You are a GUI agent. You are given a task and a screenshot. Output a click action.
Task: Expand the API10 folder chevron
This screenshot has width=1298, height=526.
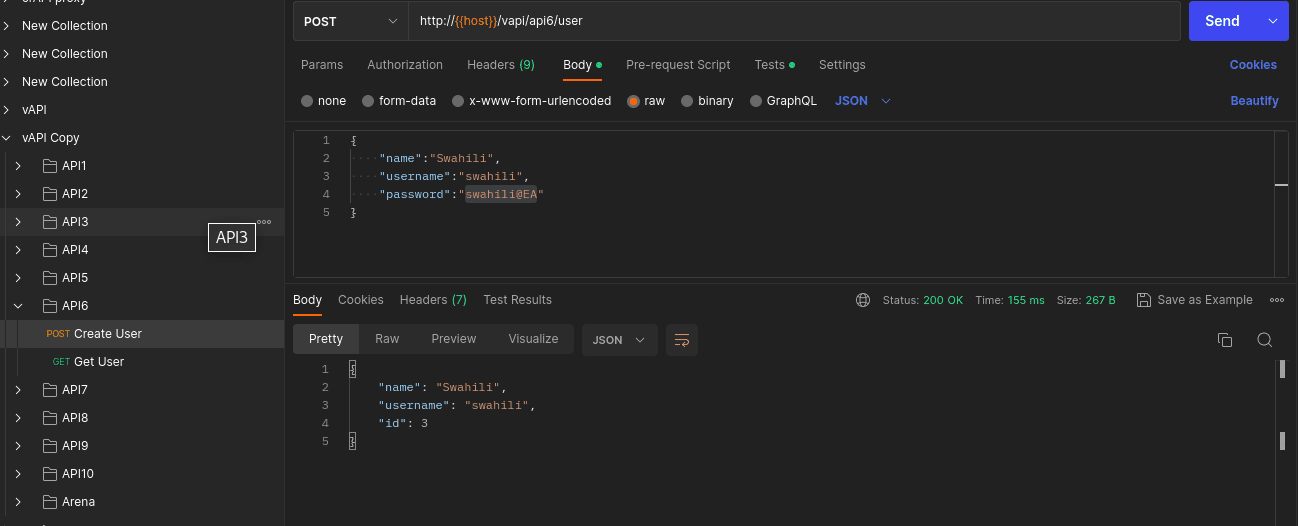[18, 474]
